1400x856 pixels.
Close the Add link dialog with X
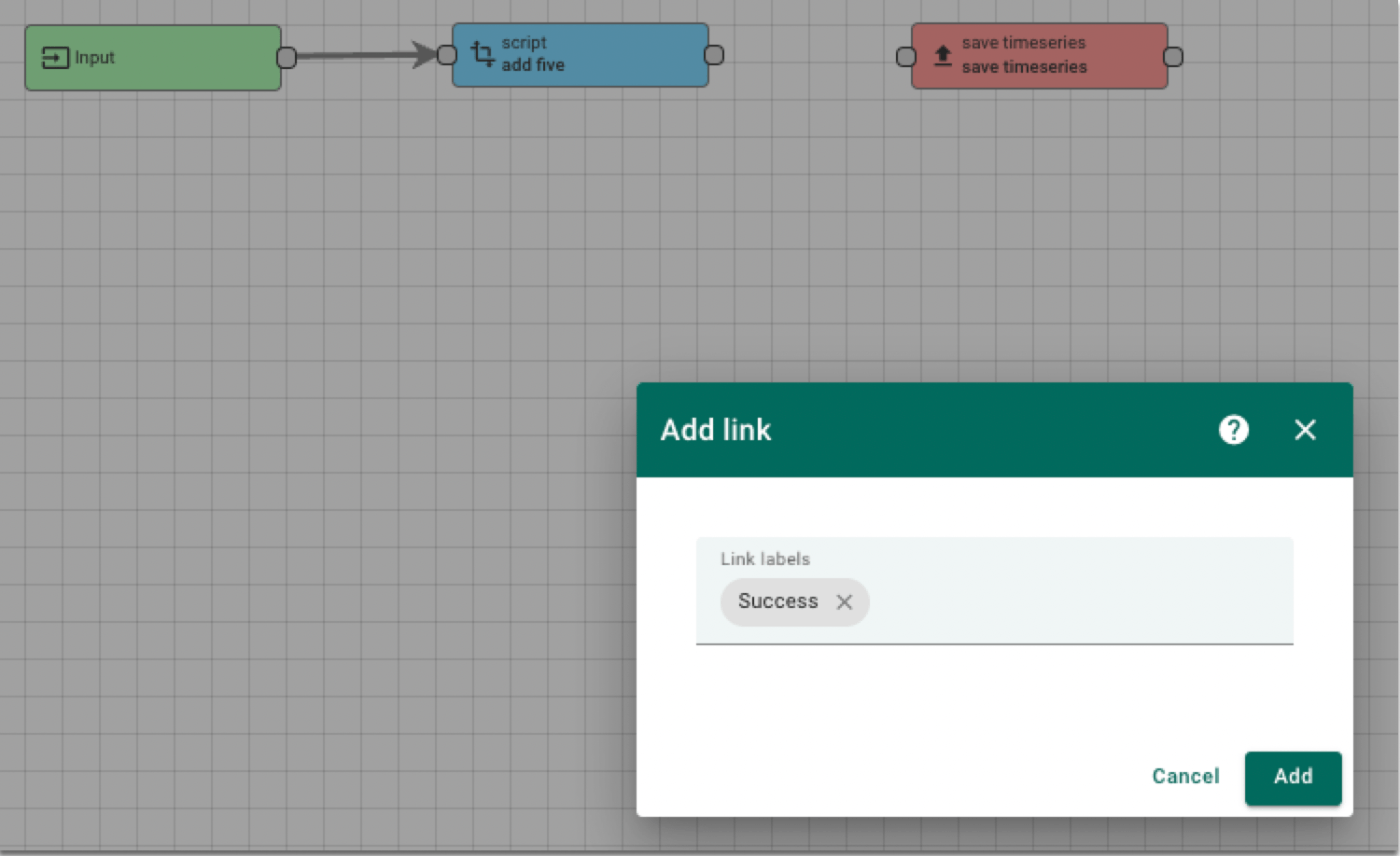1305,430
